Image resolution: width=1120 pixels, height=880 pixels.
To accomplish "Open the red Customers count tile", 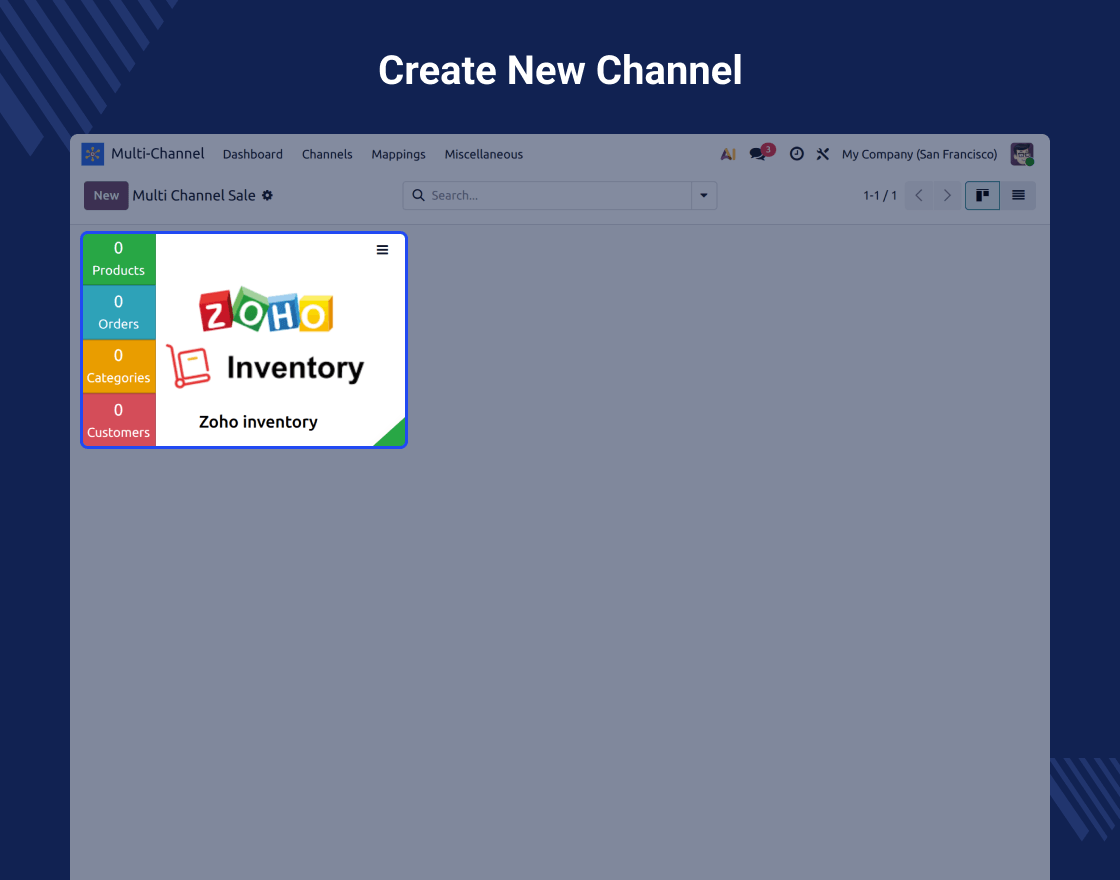I will pos(119,421).
